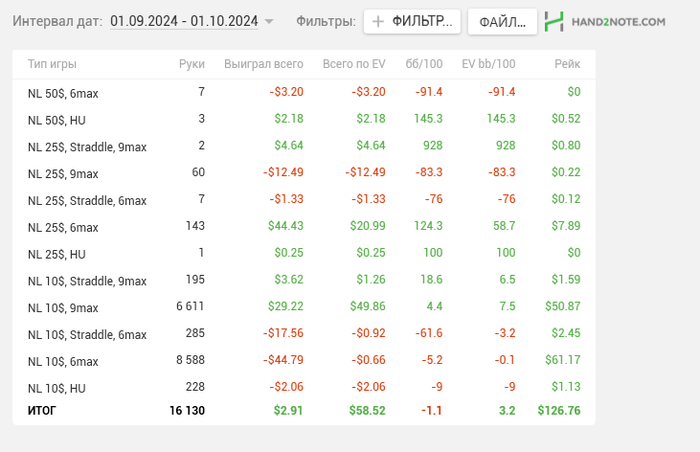
Task: Click the total winnings value $2.91
Action: click(288, 410)
